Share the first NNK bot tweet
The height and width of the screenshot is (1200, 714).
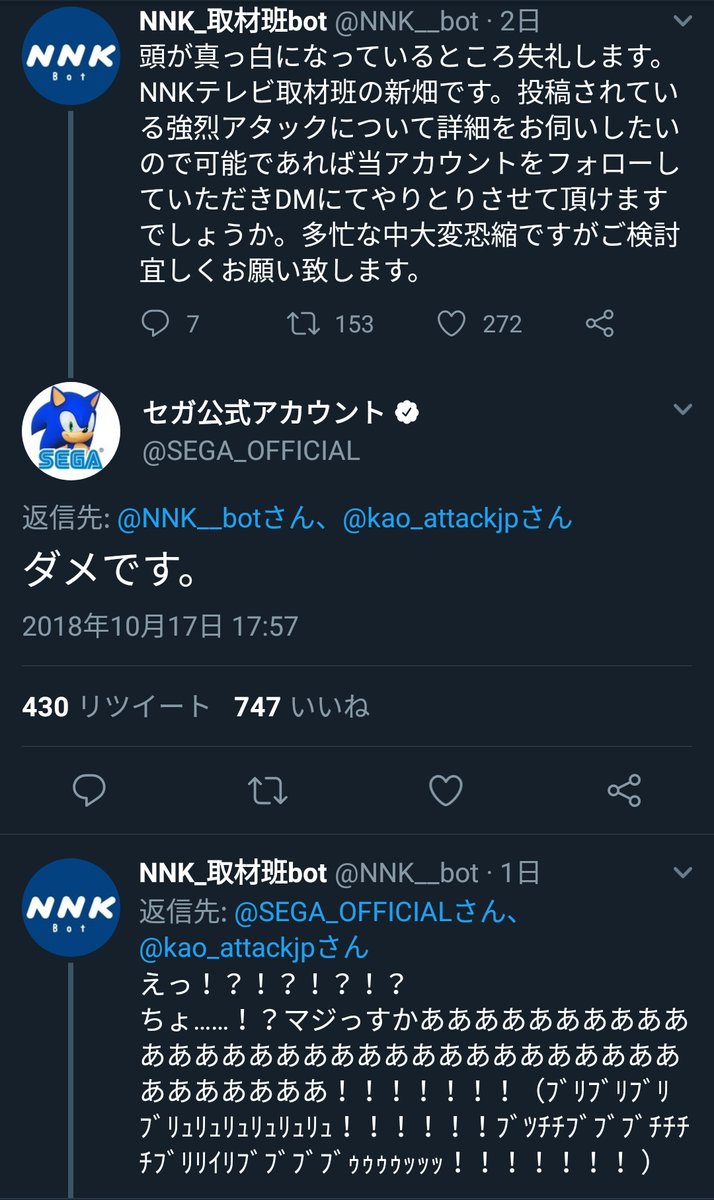(x=599, y=323)
